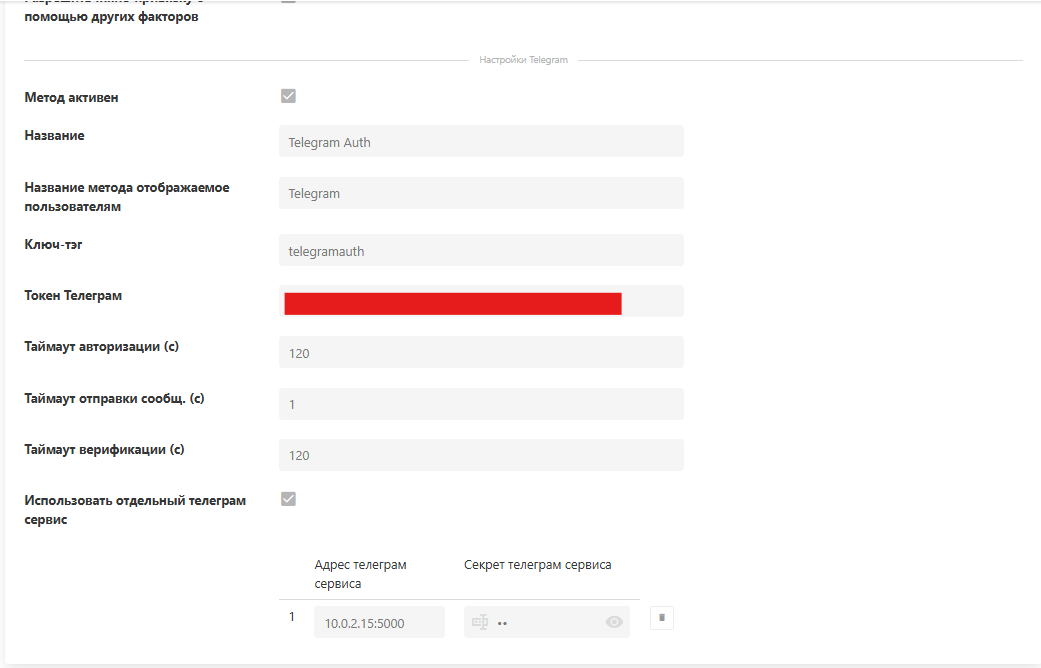Toggle 'Использовать отдельный телеграм сервис' checkbox
This screenshot has height=668, width=1041.
[x=288, y=499]
